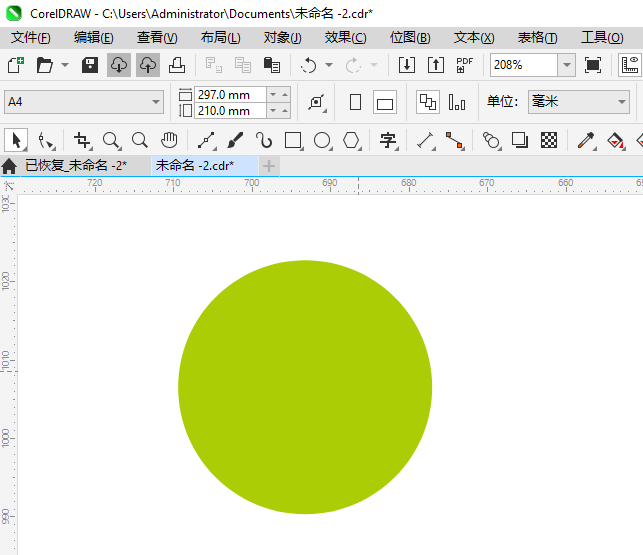This screenshot has width=643, height=555.
Task: Click the page height field 210.0 mm
Action: [x=230, y=111]
